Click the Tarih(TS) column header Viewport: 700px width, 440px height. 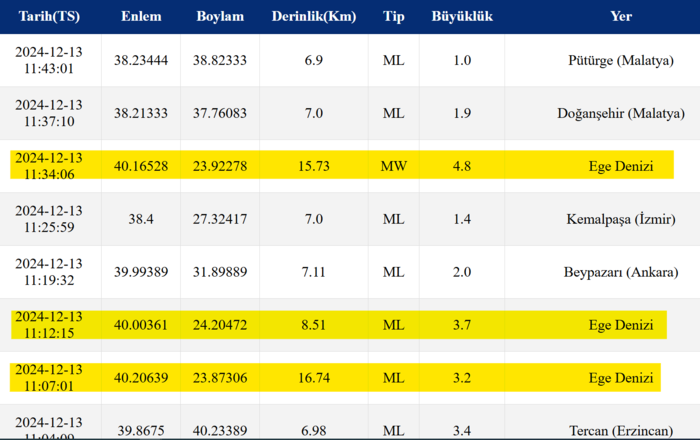(x=49, y=17)
